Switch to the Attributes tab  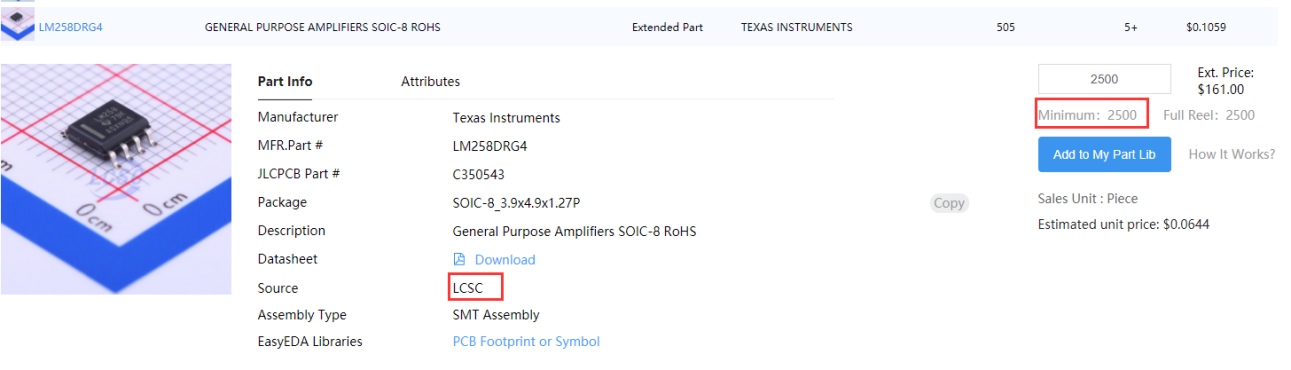pos(430,81)
